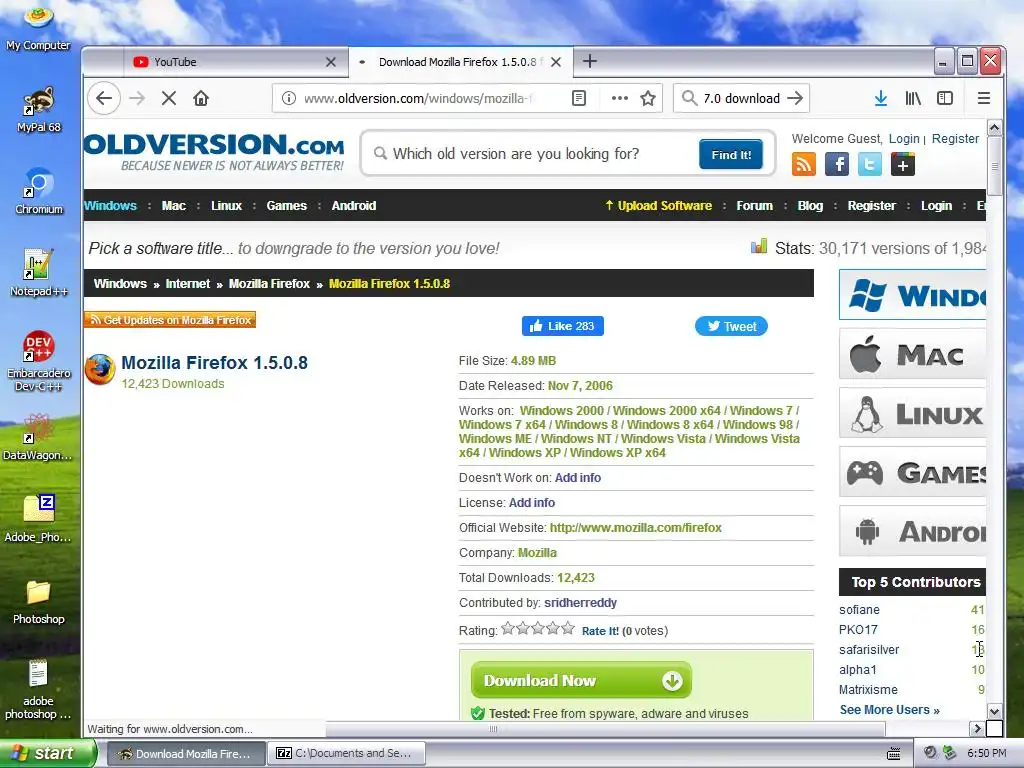1024x768 pixels.
Task: Select the Android category in nav bar
Action: click(x=354, y=206)
